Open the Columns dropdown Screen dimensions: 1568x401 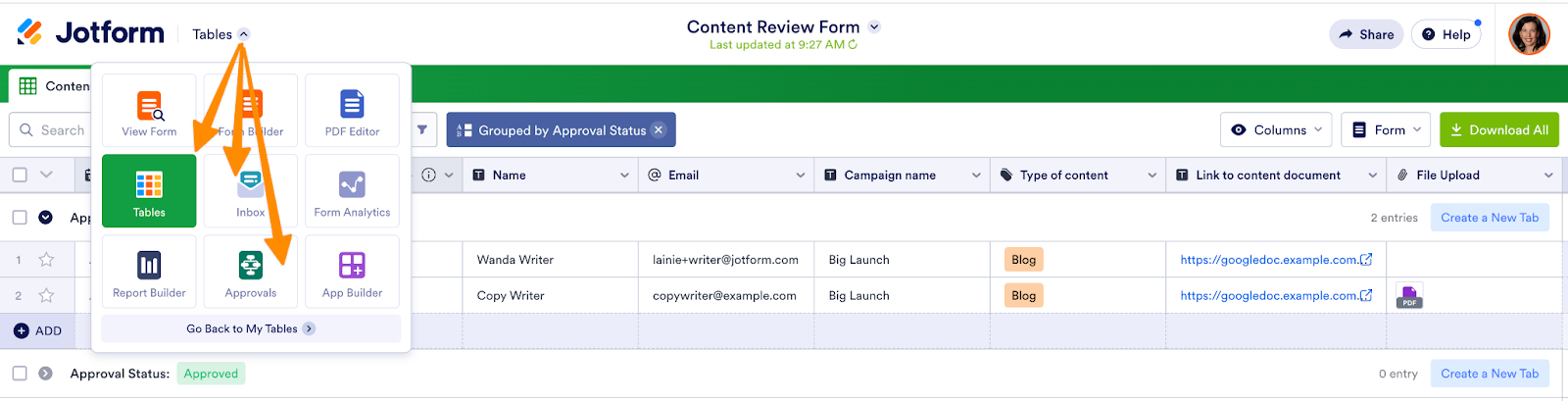click(x=1276, y=129)
